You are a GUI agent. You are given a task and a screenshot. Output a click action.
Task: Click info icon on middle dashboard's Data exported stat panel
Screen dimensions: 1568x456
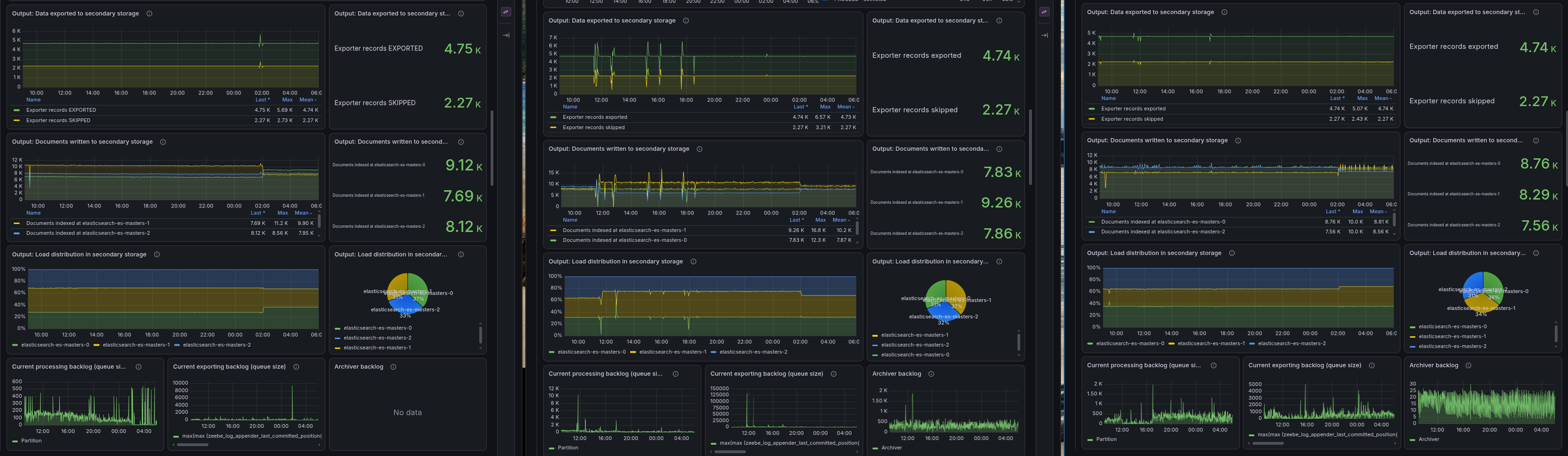point(999,21)
